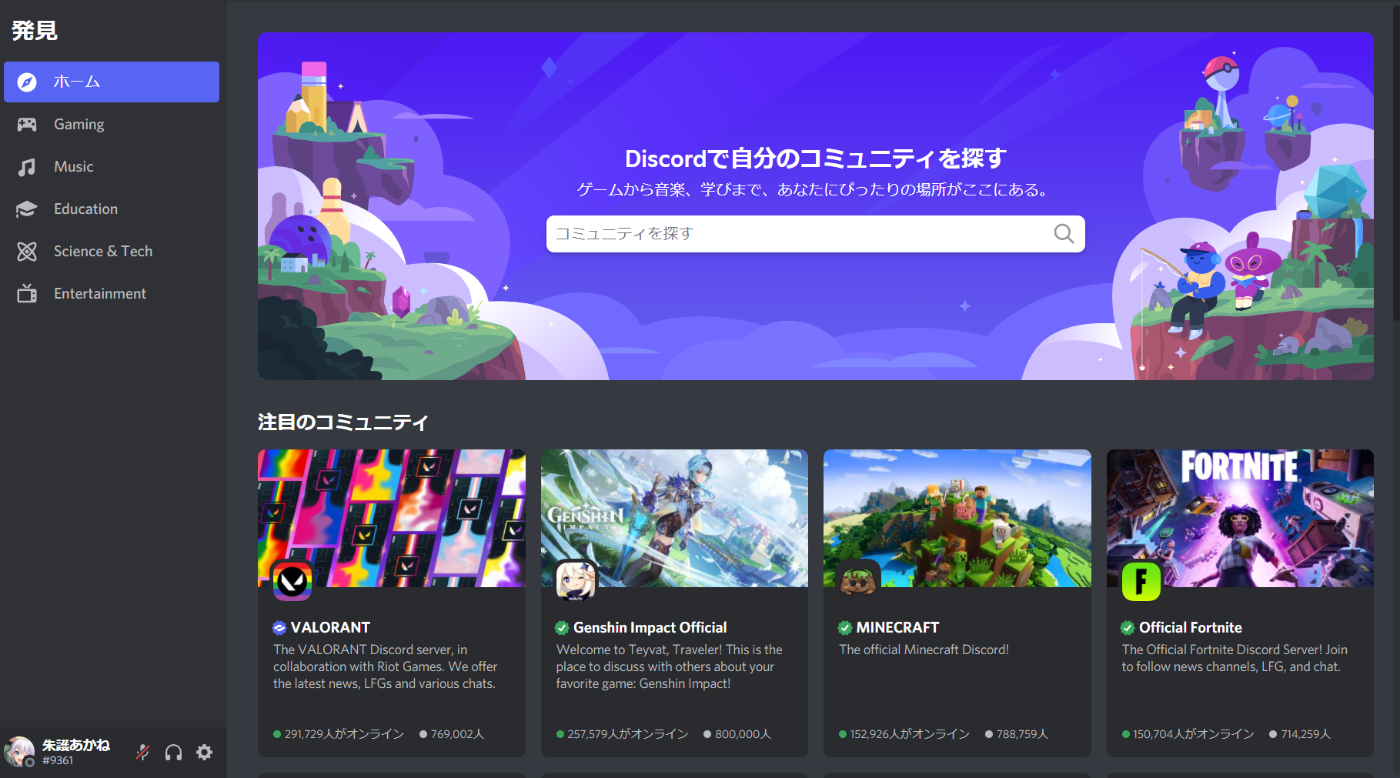Click Official Fortnite title

click(x=1191, y=628)
